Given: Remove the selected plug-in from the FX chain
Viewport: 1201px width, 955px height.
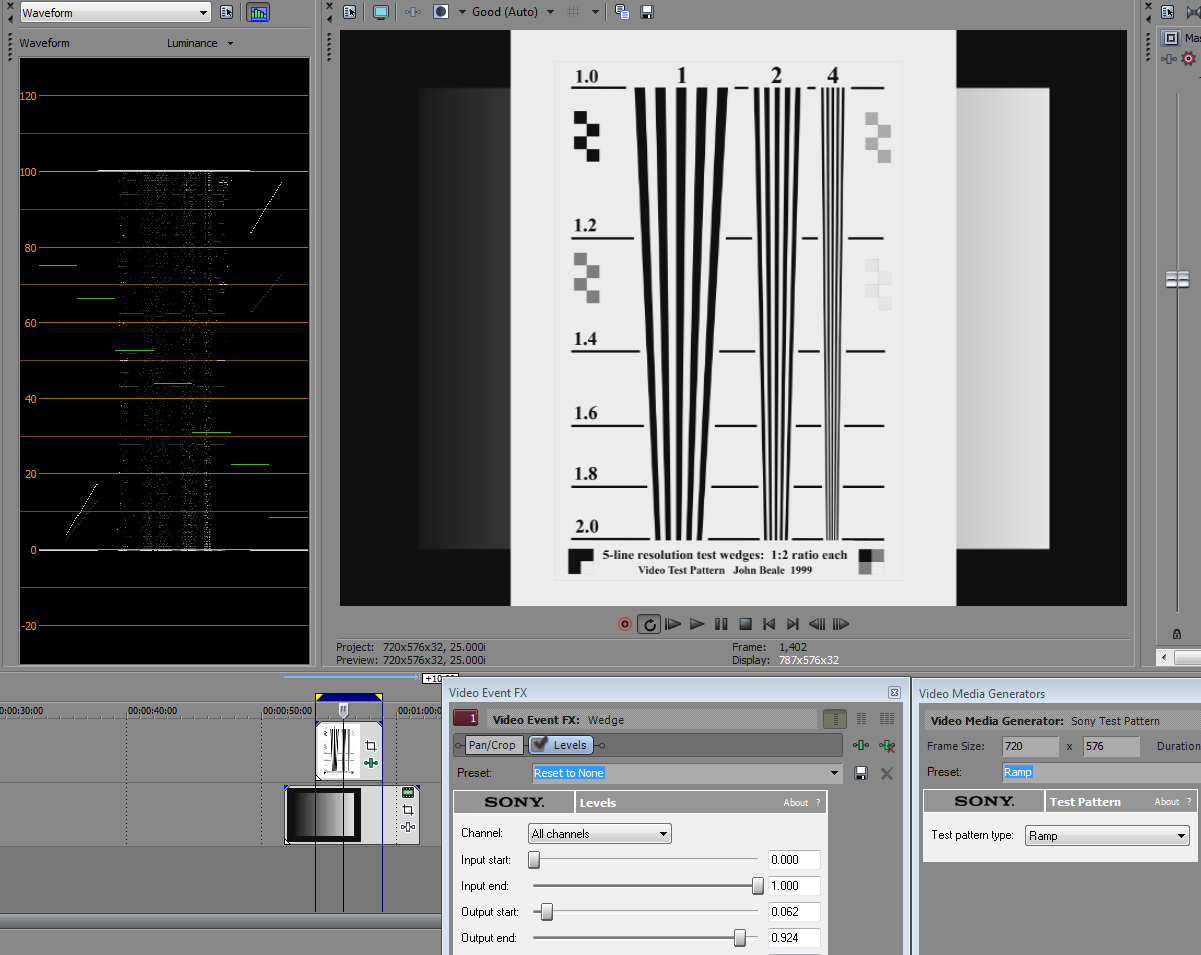Looking at the screenshot, I should [x=886, y=745].
